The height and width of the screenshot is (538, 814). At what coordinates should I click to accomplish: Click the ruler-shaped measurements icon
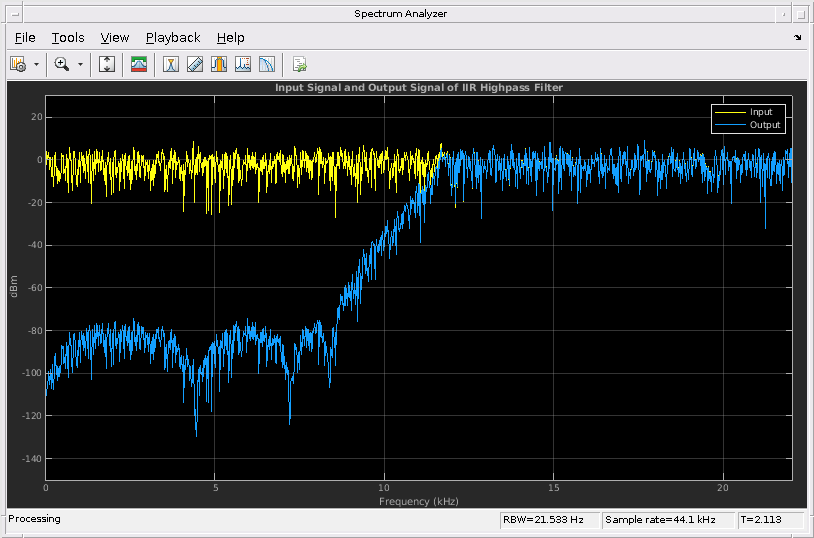195,64
